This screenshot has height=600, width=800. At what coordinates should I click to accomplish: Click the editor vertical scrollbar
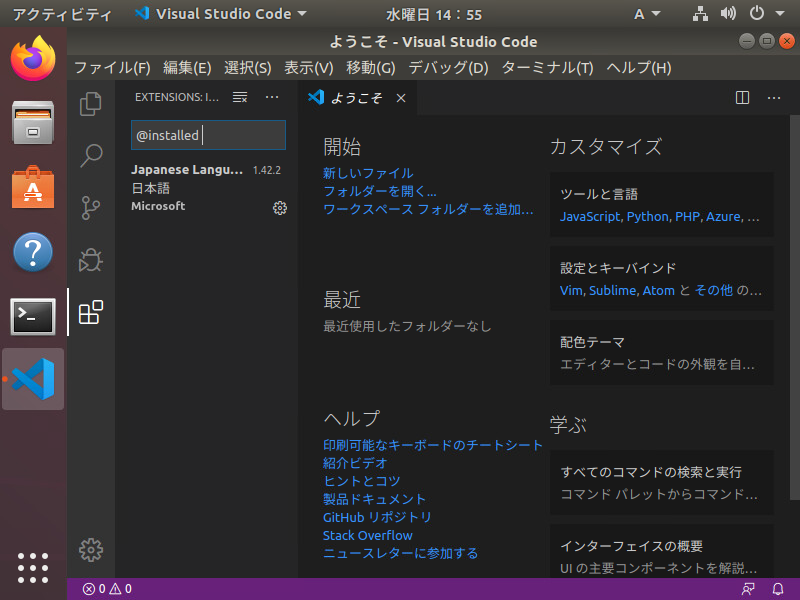[x=794, y=308]
